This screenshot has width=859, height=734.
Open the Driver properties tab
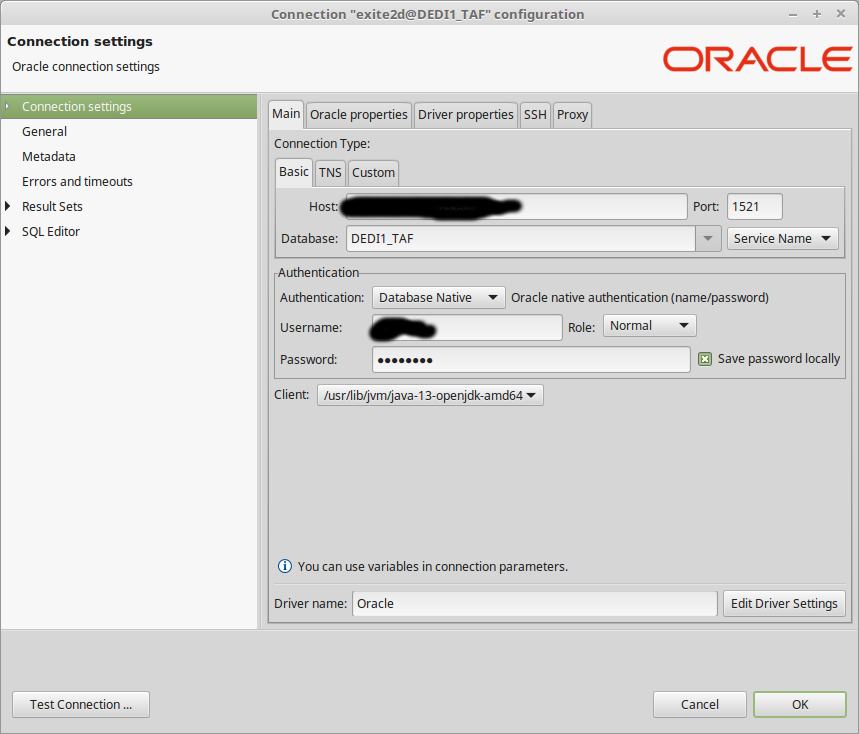(465, 114)
